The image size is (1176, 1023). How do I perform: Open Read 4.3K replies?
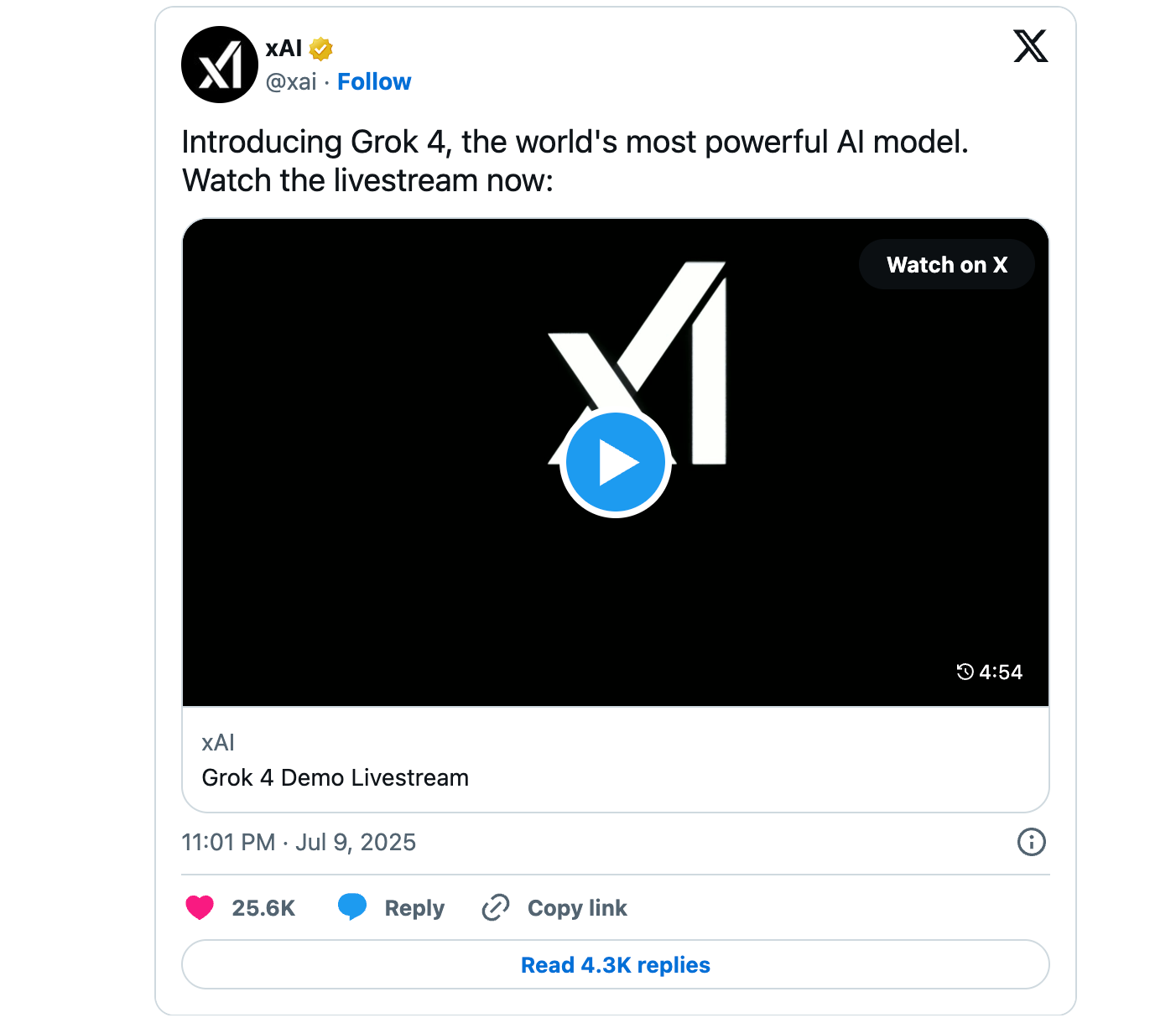pyautogui.click(x=616, y=964)
